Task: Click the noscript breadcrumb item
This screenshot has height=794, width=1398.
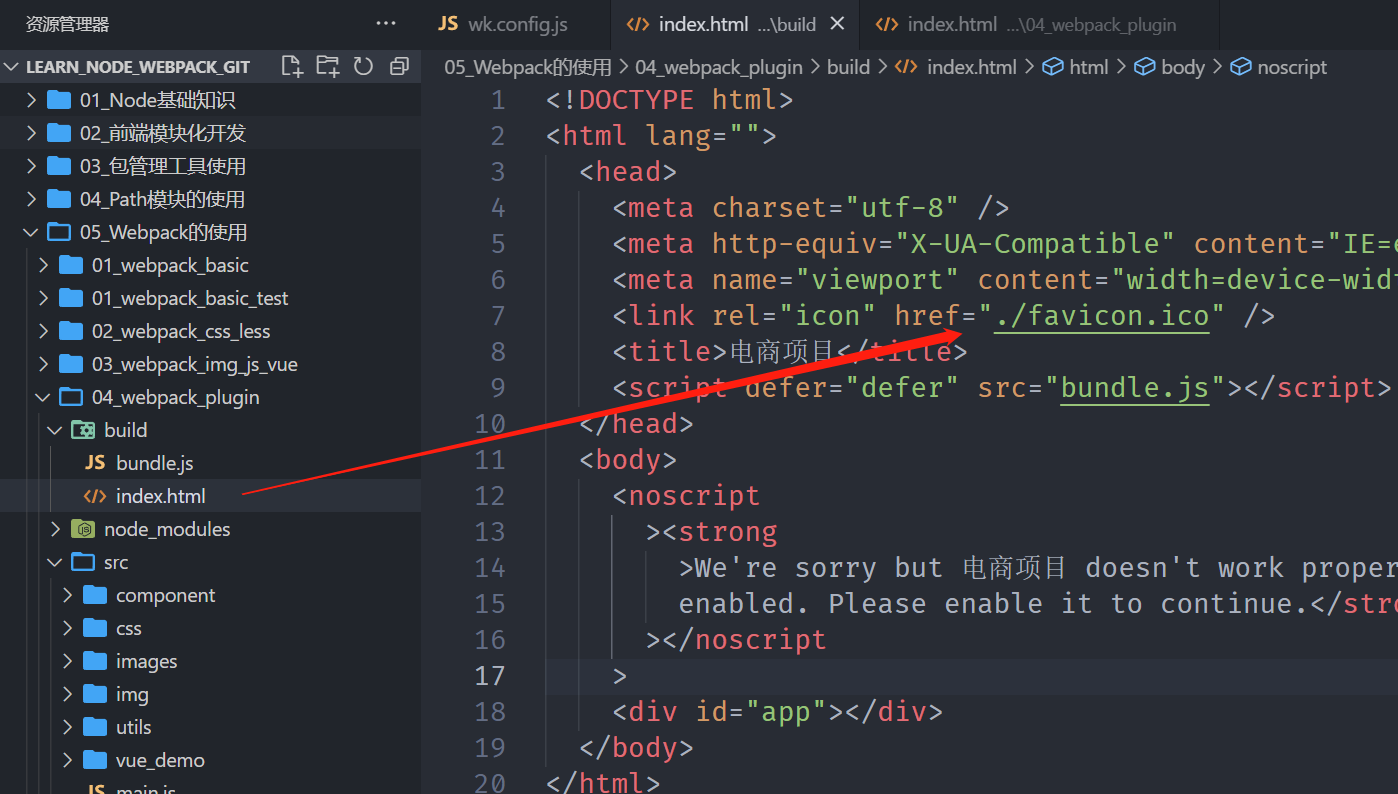Action: click(1291, 67)
